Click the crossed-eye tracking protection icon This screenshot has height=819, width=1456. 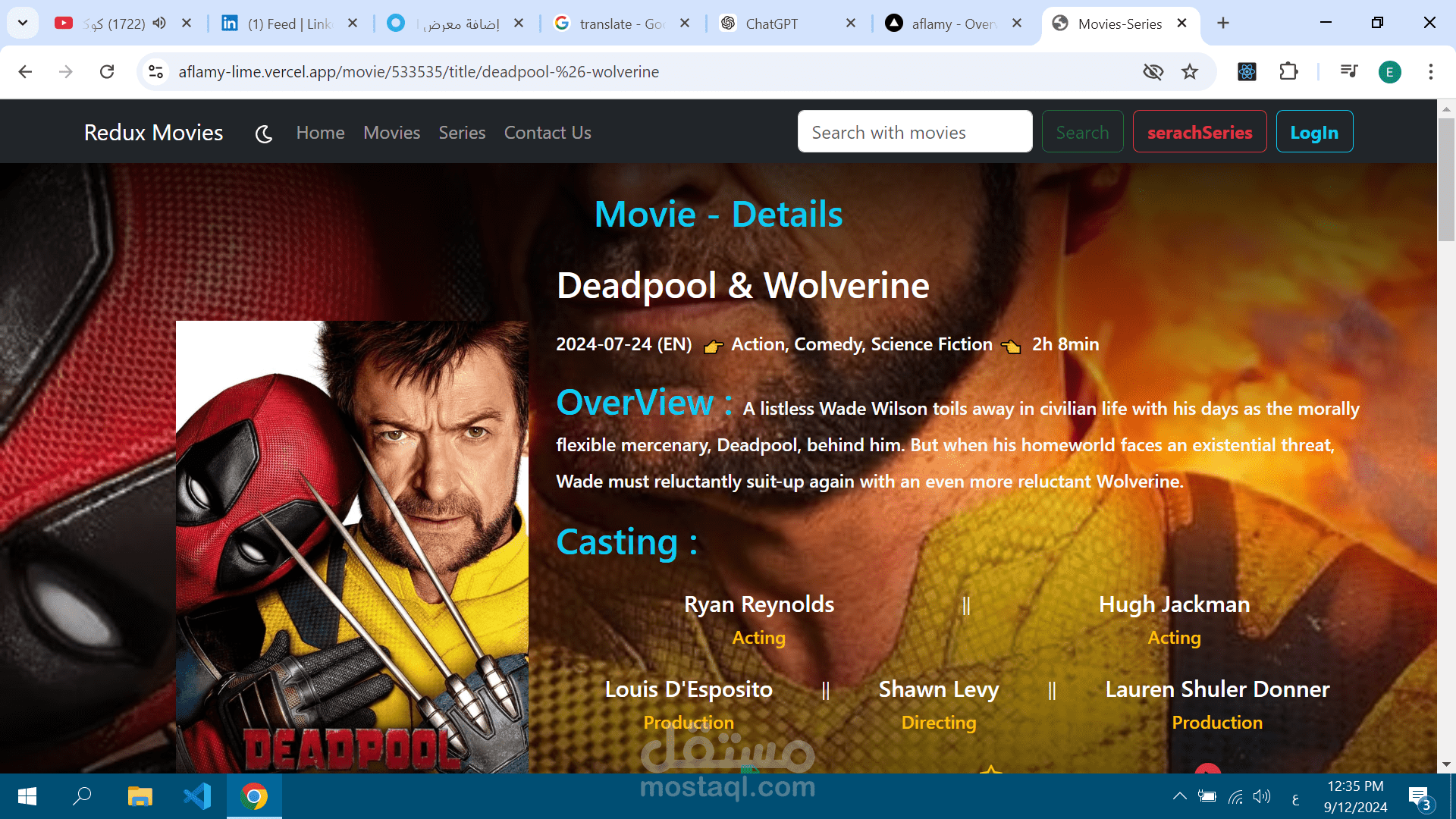coord(1153,72)
